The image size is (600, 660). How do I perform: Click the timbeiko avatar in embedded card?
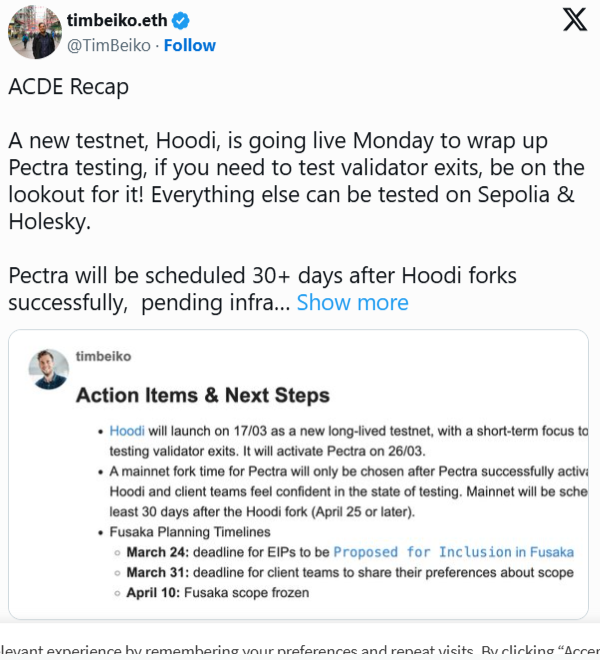[49, 369]
